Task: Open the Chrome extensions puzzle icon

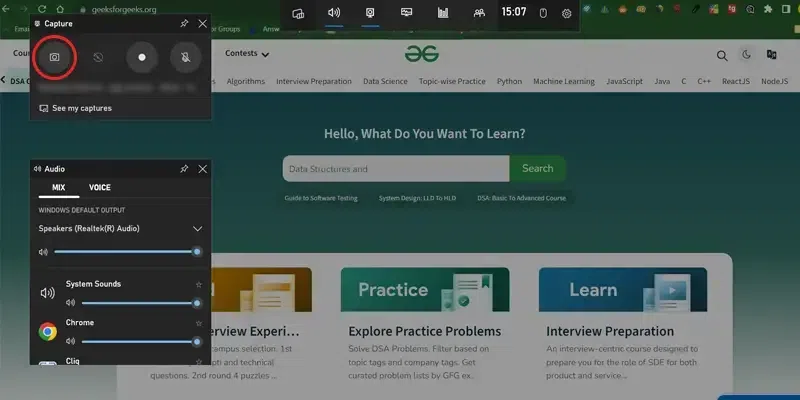Action: tap(768, 9)
